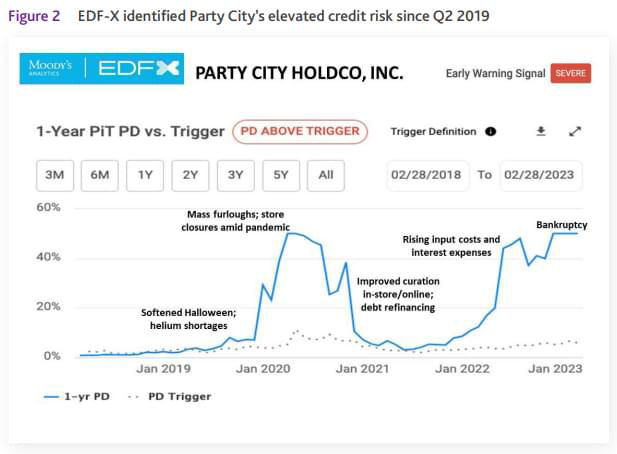Expand the chart to fullscreen
Image resolution: width=617 pixels, height=454 pixels.
575,131
